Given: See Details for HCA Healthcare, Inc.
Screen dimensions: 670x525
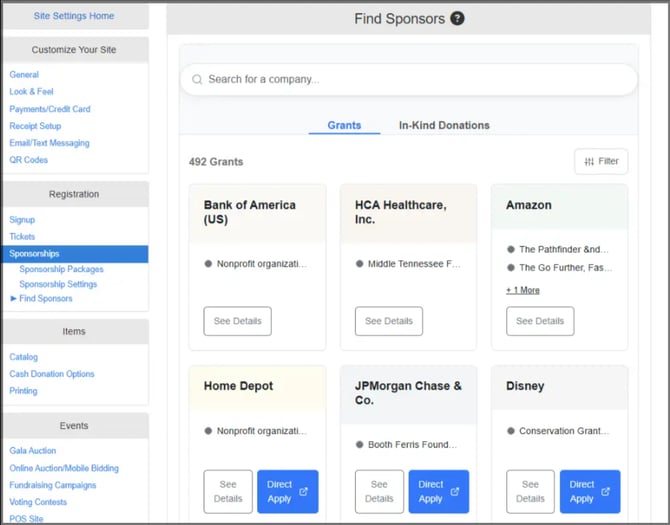Looking at the screenshot, I should coord(388,321).
